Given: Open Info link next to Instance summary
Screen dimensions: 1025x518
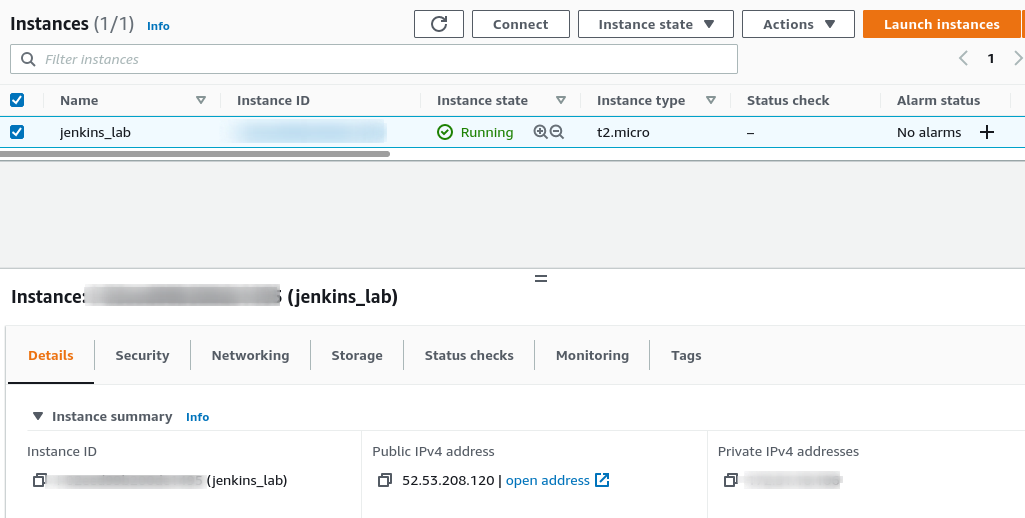Looking at the screenshot, I should tap(197, 417).
